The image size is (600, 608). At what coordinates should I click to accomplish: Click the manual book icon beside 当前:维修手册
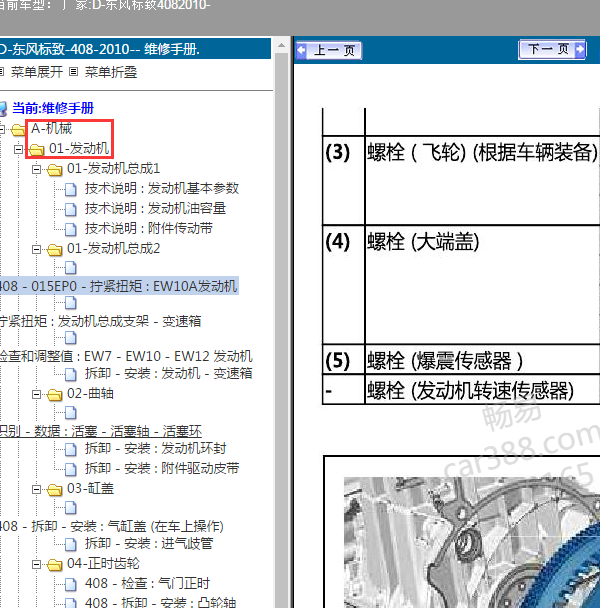coord(3,109)
